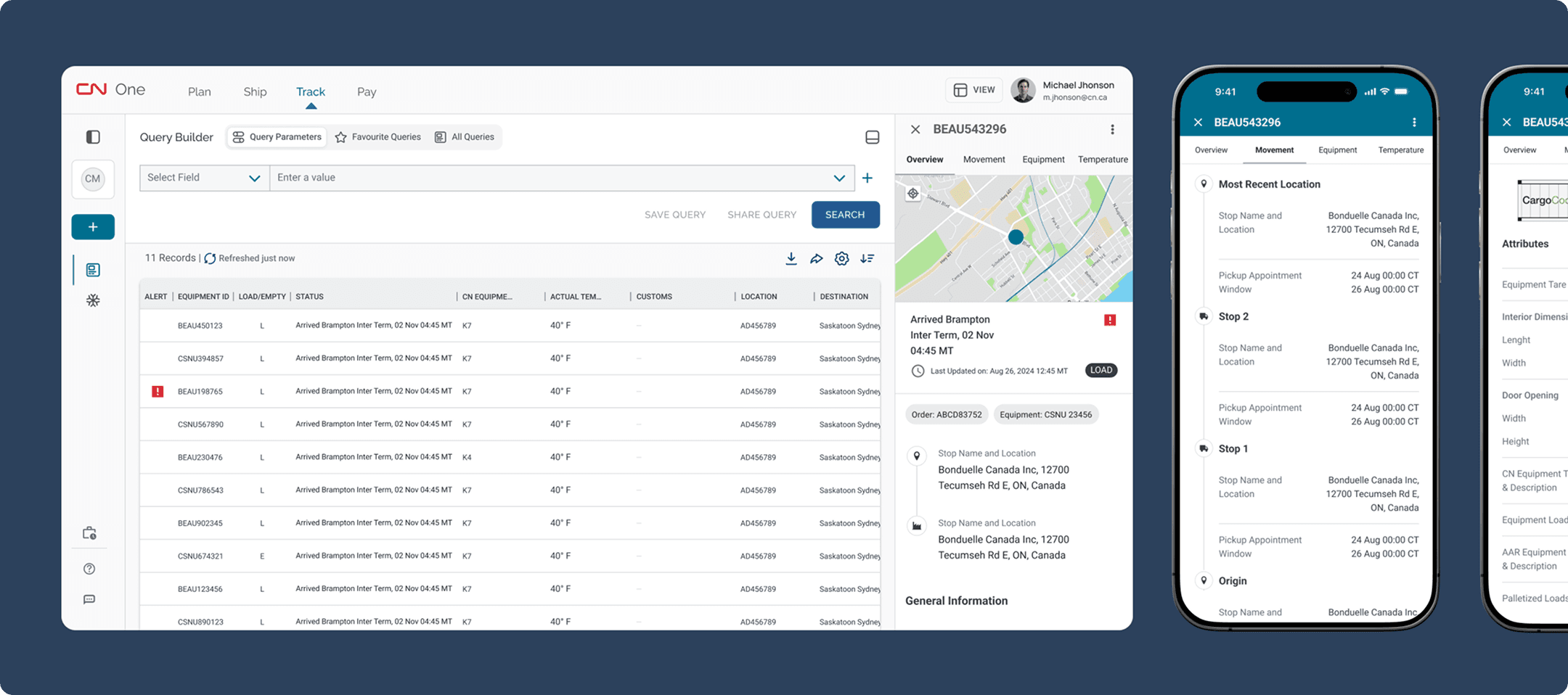Click the Stop 2 truck icon on phone

click(x=1204, y=316)
